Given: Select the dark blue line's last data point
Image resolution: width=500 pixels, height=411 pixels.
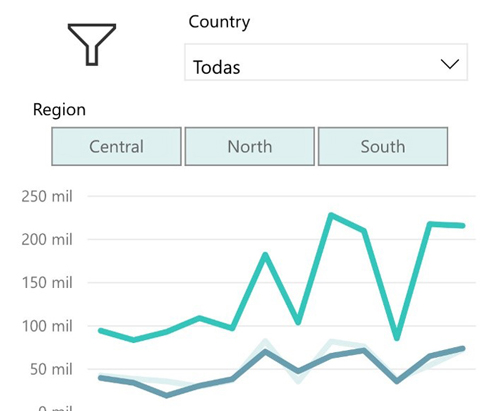Looking at the screenshot, I should (463, 349).
